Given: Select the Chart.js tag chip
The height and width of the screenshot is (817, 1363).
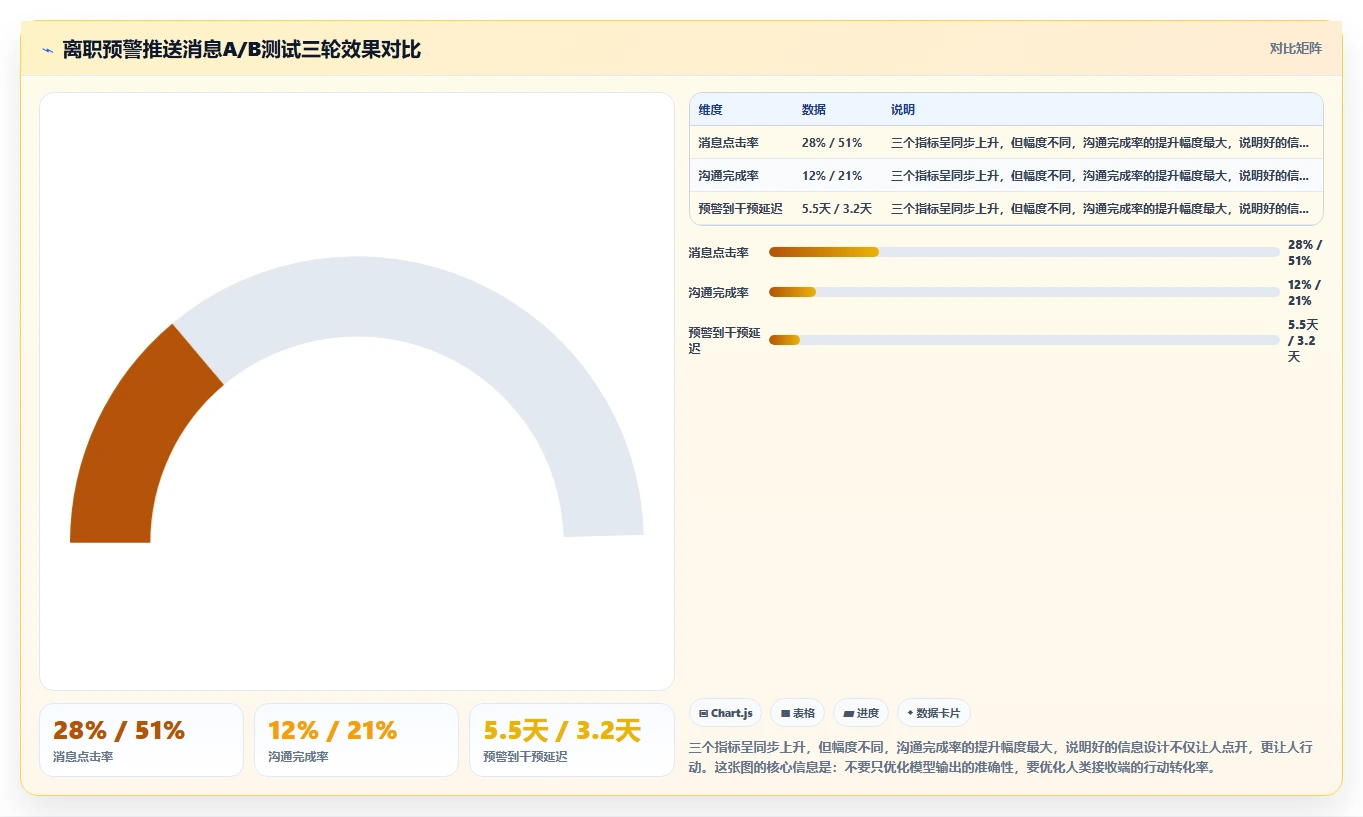Looking at the screenshot, I should (x=725, y=713).
